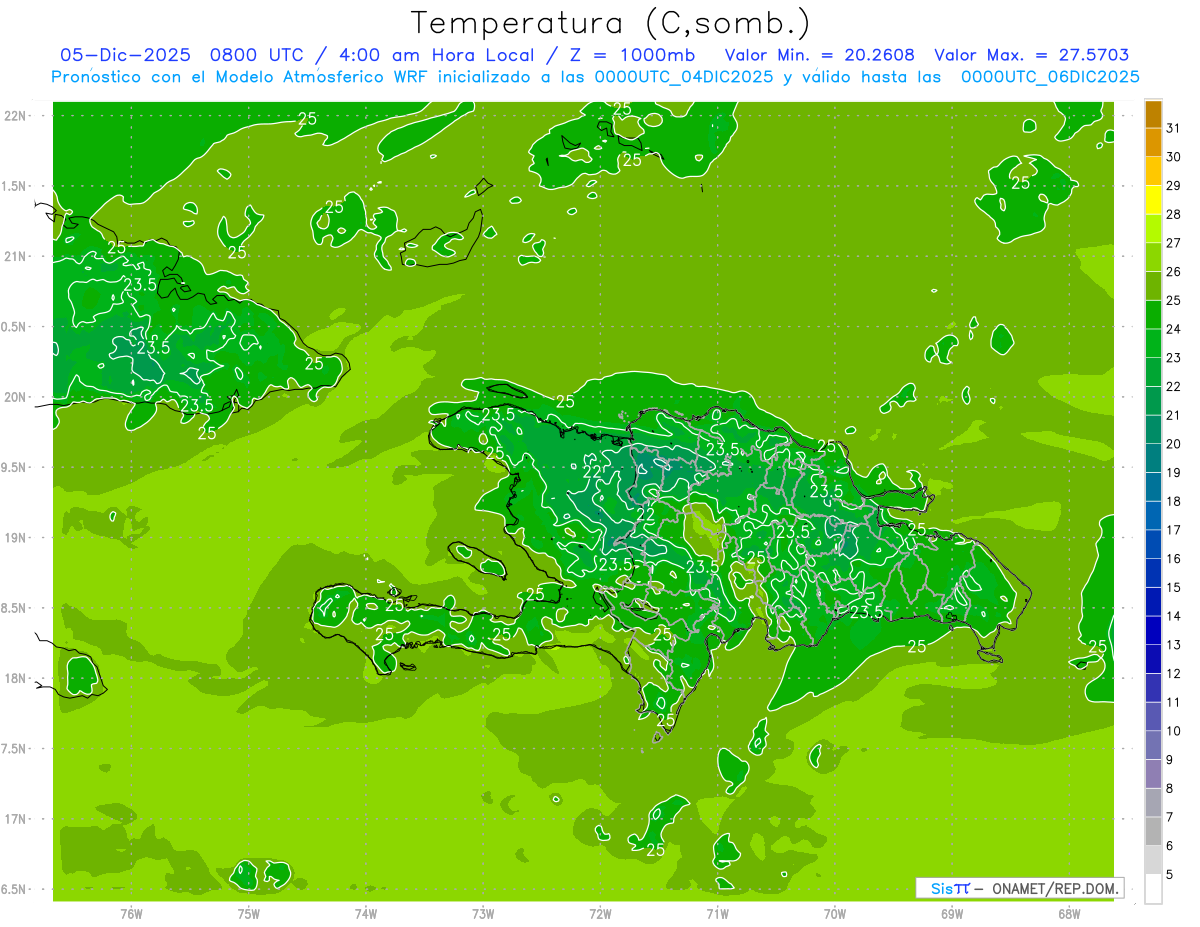The height and width of the screenshot is (927, 1200).
Task: Click the '18N' latitude axis label
Action: click(x=14, y=678)
